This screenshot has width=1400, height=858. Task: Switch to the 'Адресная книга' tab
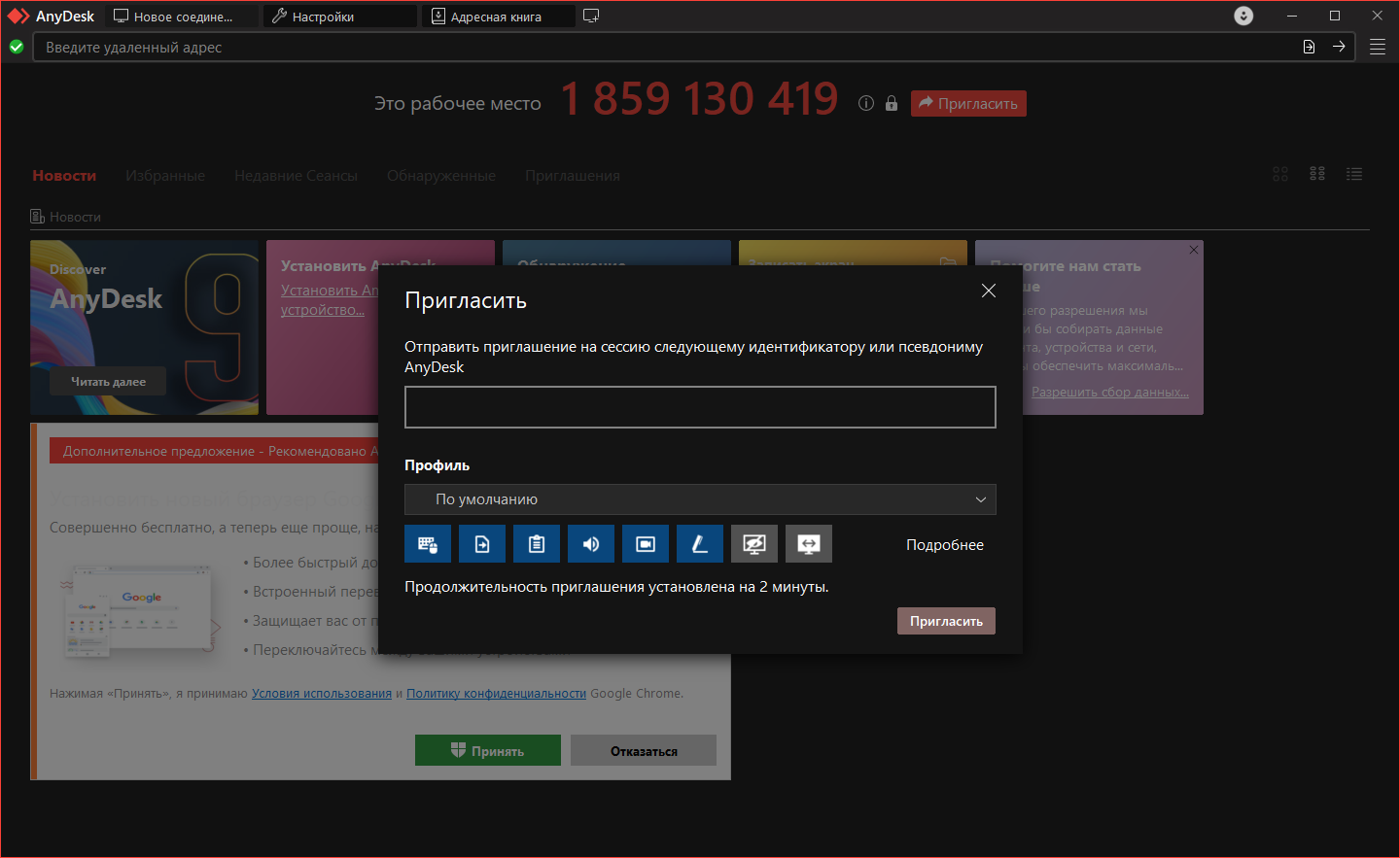coord(498,17)
